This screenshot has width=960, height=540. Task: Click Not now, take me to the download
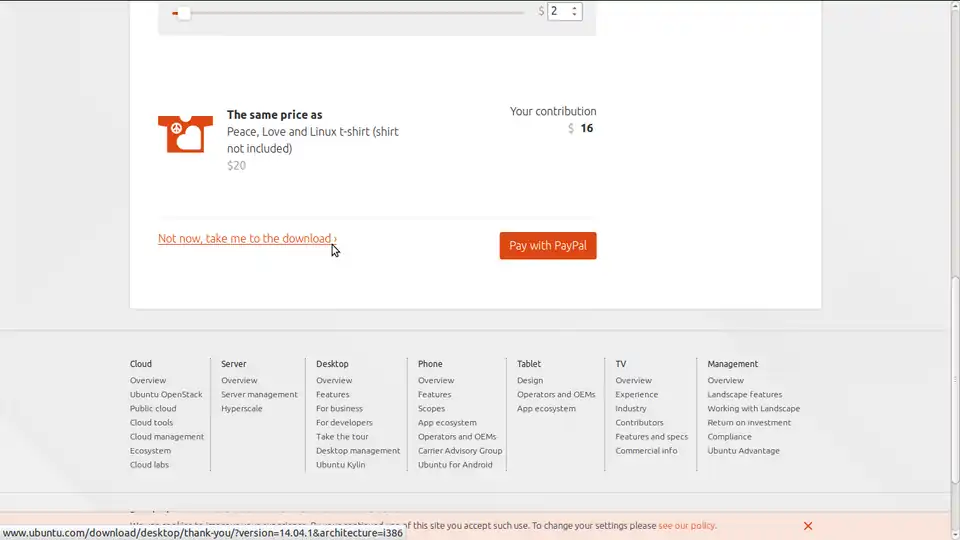tap(247, 239)
